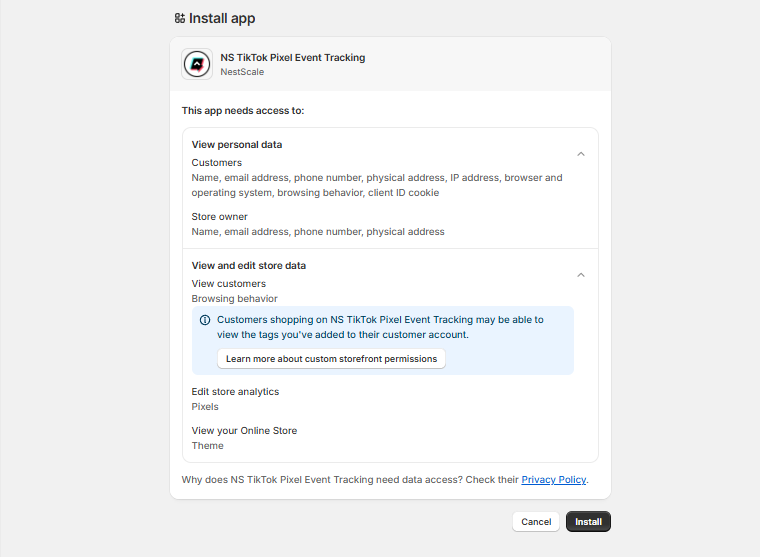Image resolution: width=760 pixels, height=557 pixels.
Task: Click the Edit store analytics permission
Action: (235, 392)
